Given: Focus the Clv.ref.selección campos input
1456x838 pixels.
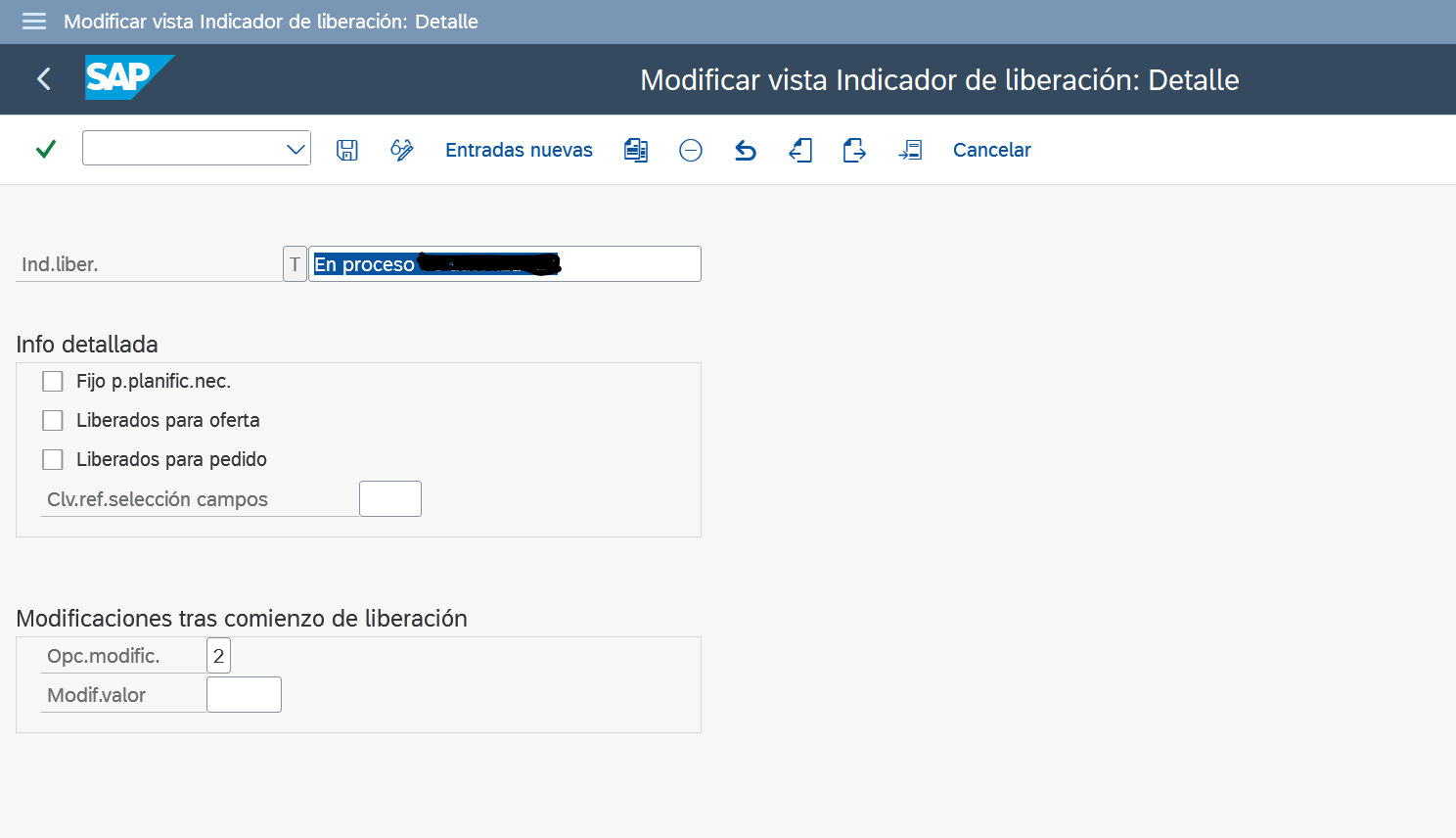Looking at the screenshot, I should pyautogui.click(x=389, y=498).
